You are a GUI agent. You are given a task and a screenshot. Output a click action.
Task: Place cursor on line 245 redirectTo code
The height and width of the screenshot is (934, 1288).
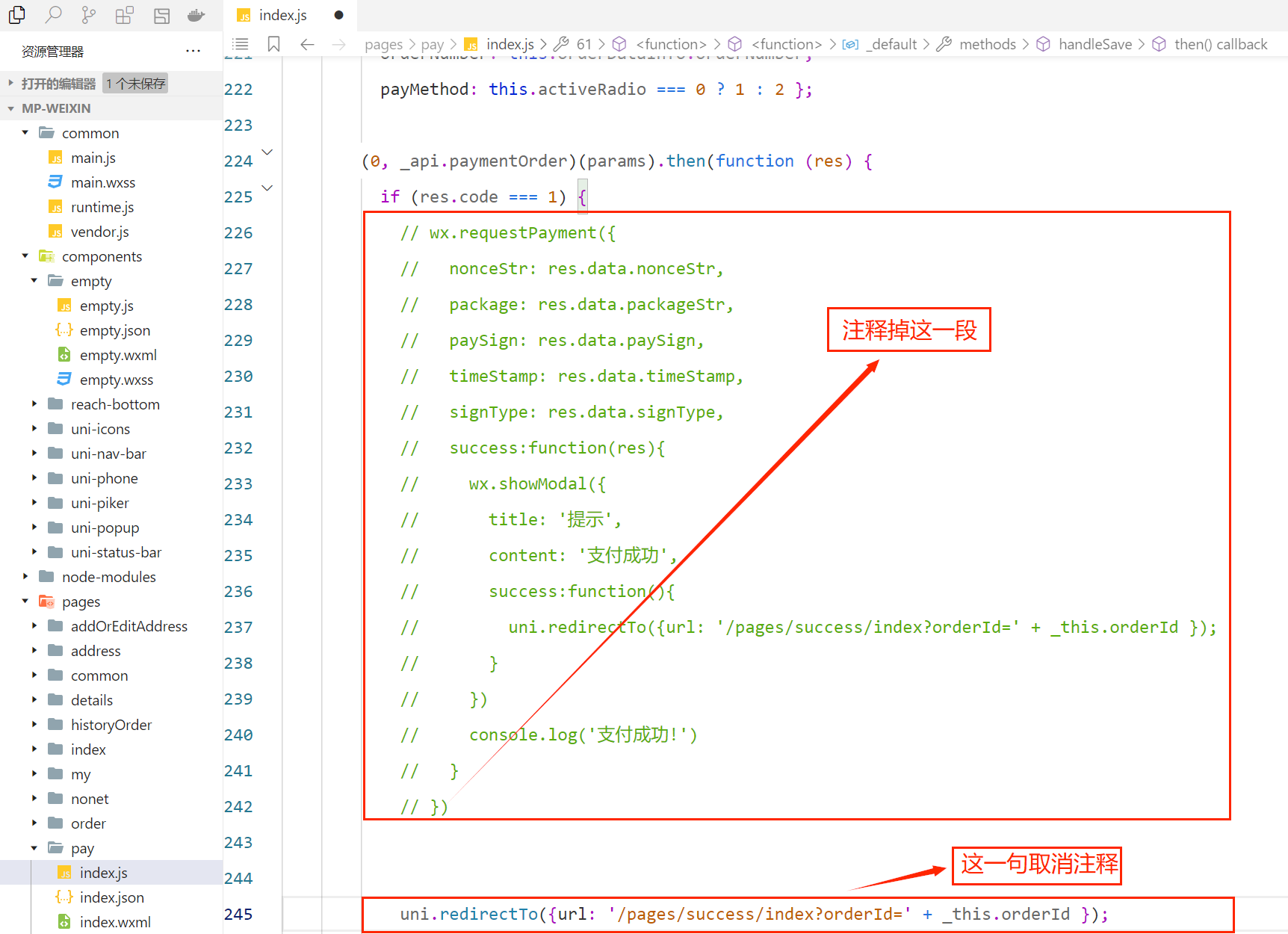coord(754,915)
